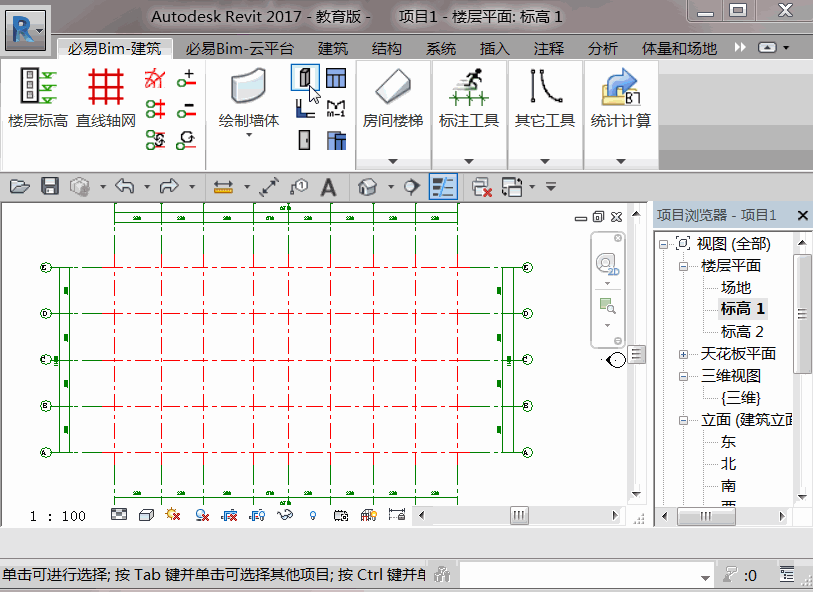Click the Open folder icon in quick toolbar
This screenshot has width=813, height=592.
pyautogui.click(x=20, y=186)
